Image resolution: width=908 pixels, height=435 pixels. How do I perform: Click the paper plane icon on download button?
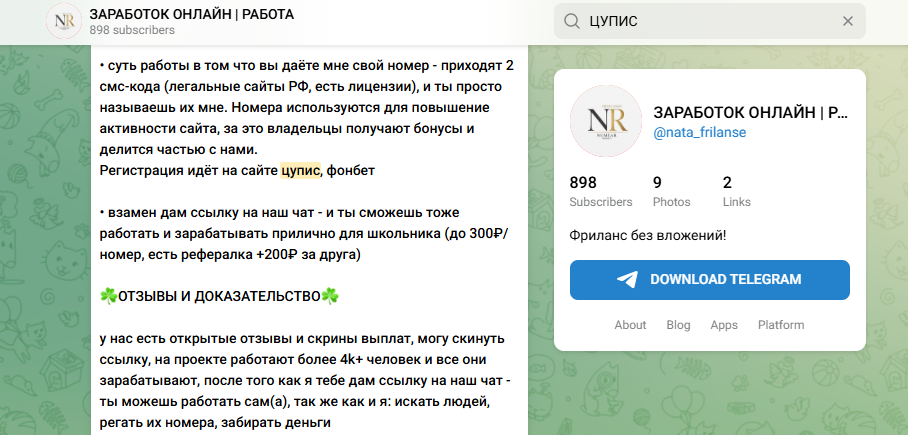pyautogui.click(x=627, y=280)
